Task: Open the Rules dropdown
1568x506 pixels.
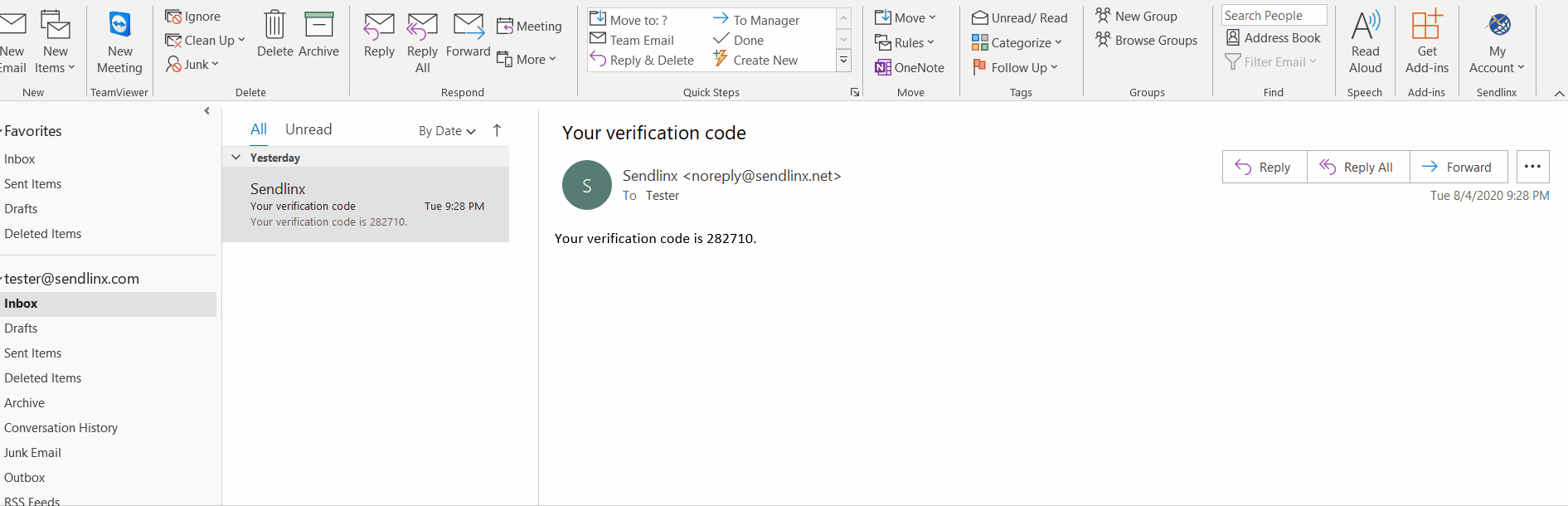Action: coord(904,42)
